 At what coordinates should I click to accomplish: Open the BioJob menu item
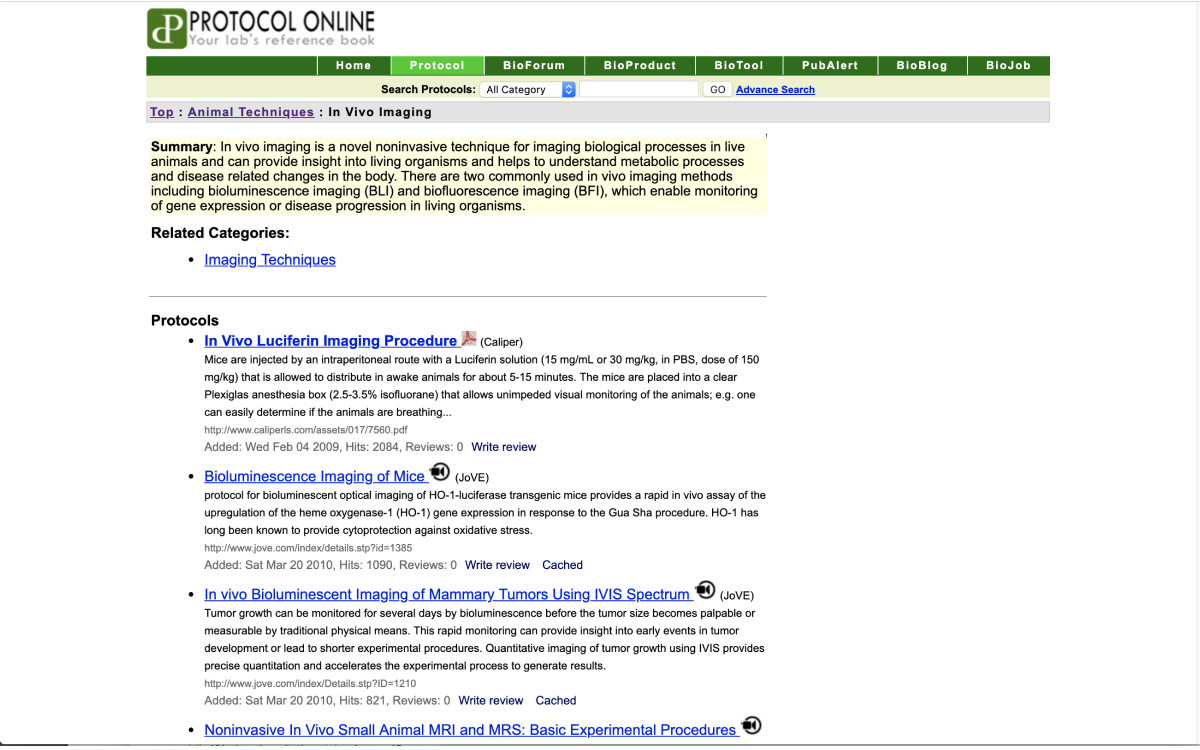pos(1007,66)
